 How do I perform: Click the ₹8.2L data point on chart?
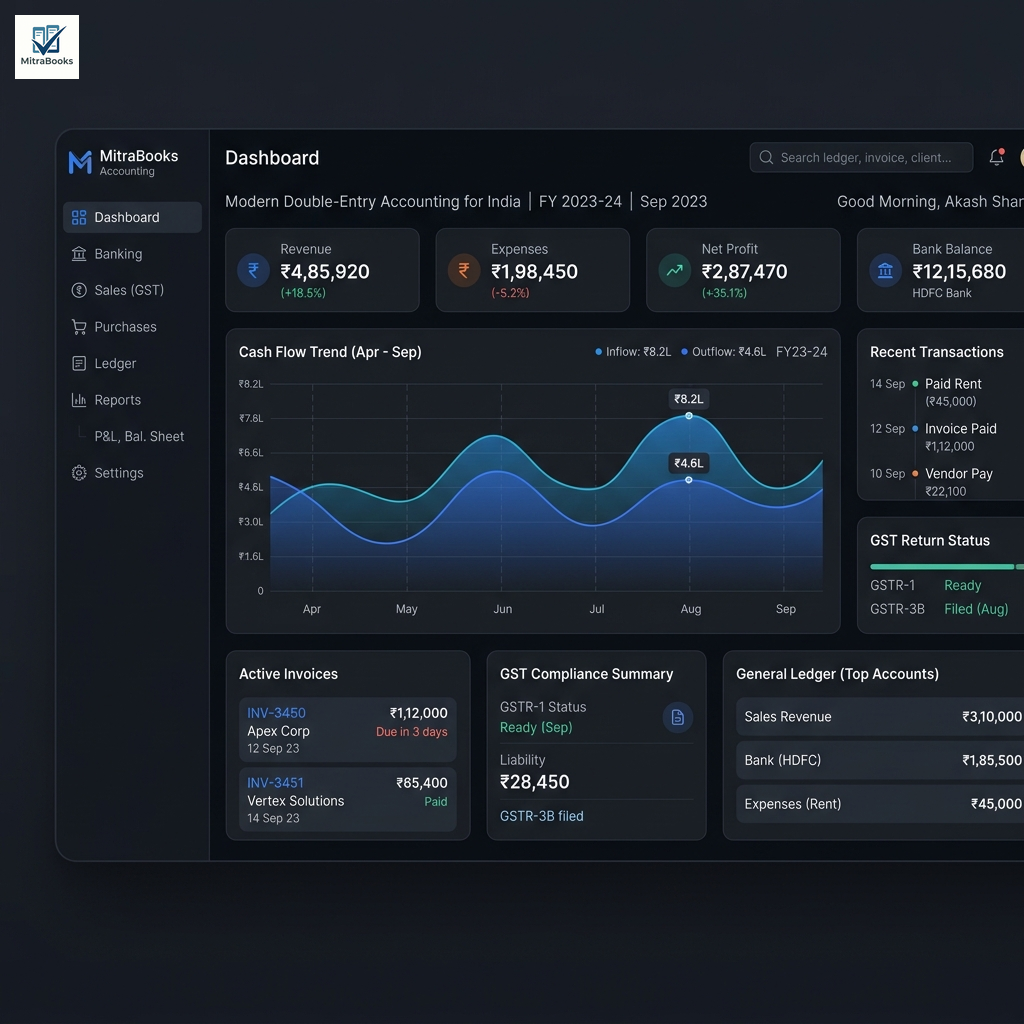coord(688,416)
